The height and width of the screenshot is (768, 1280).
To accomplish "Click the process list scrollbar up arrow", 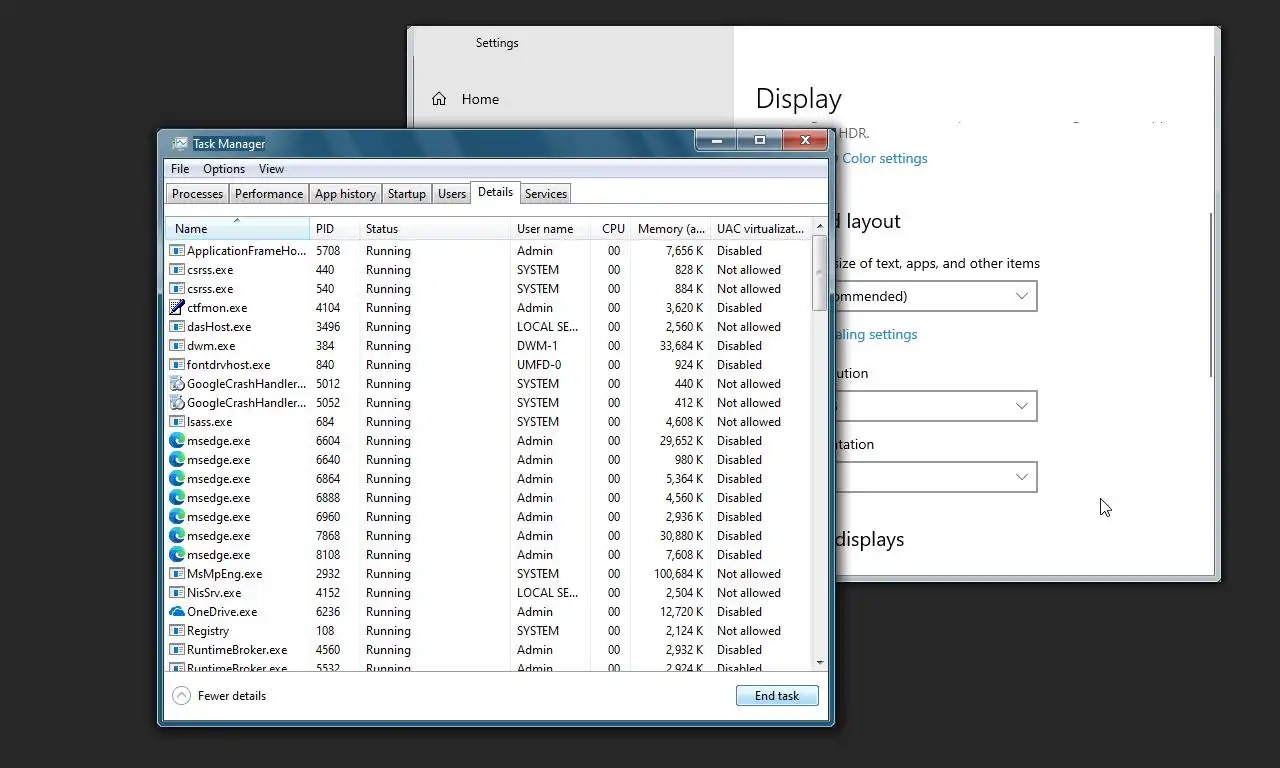I will 820,227.
